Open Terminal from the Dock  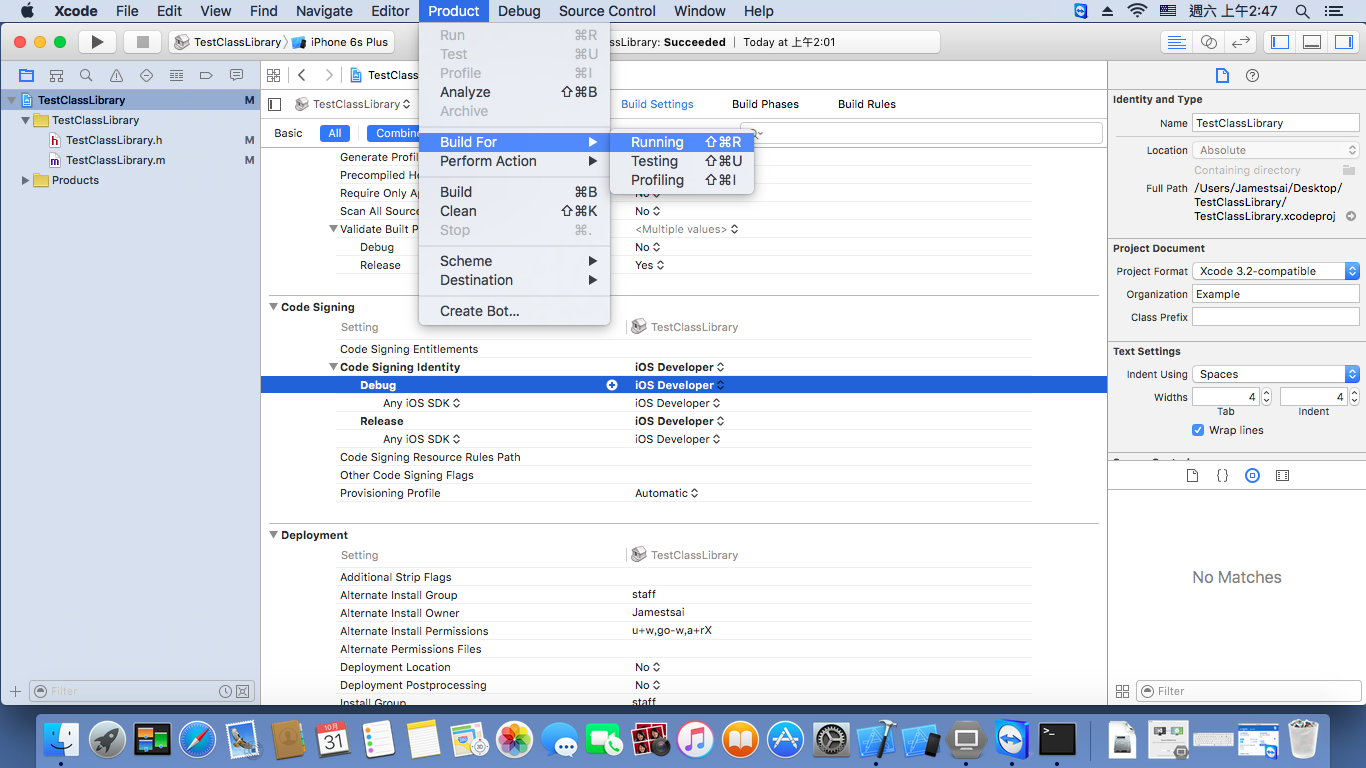[1057, 740]
